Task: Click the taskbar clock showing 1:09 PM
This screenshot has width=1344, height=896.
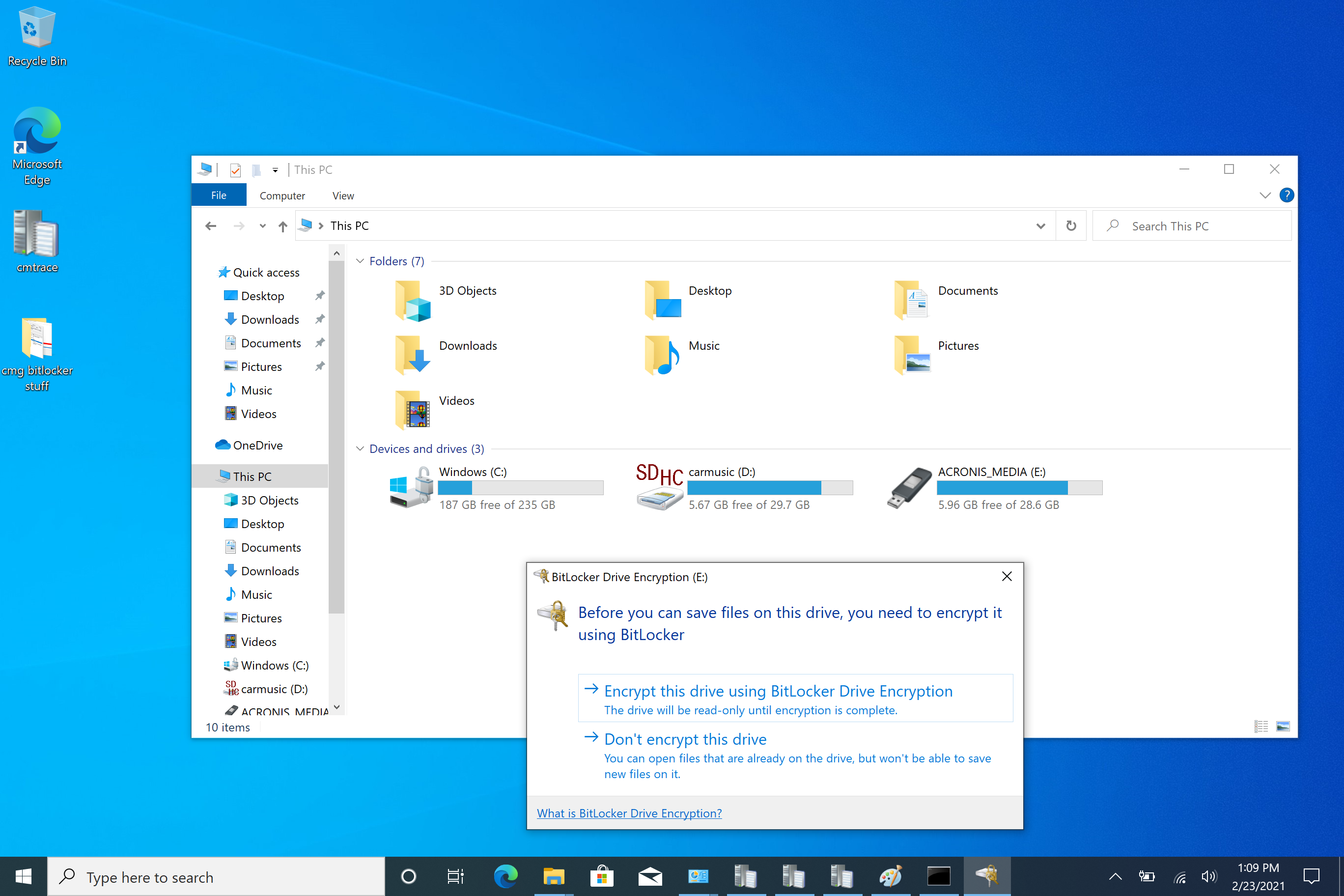Action: (1258, 876)
